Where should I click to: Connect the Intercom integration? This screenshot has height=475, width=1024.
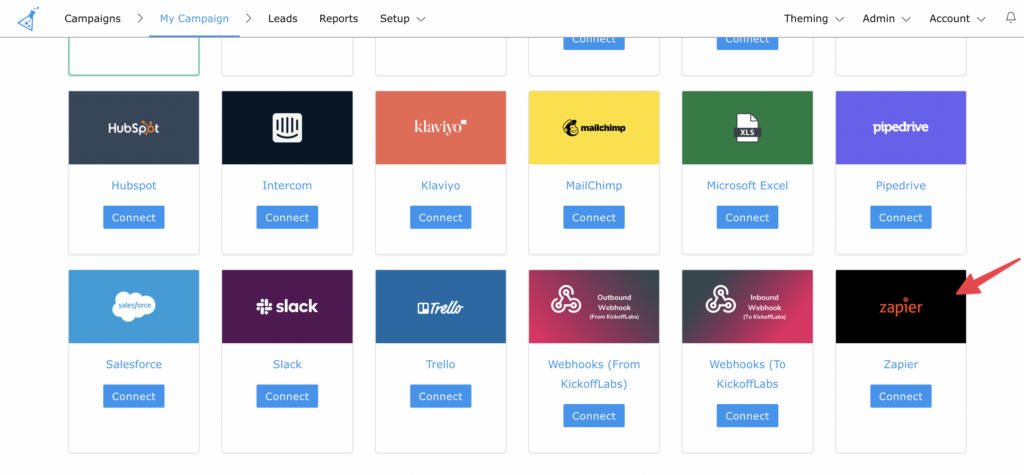(287, 218)
